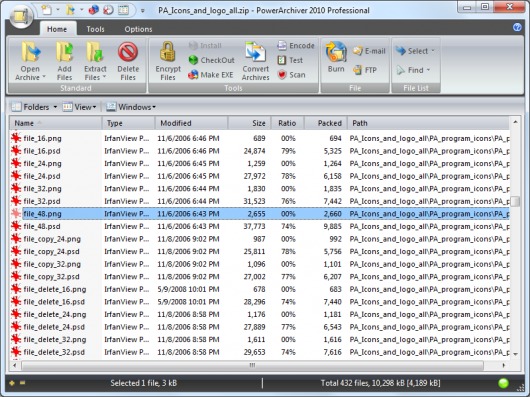Click the blue help question icon
The width and height of the screenshot is (530, 397).
coord(517,27)
